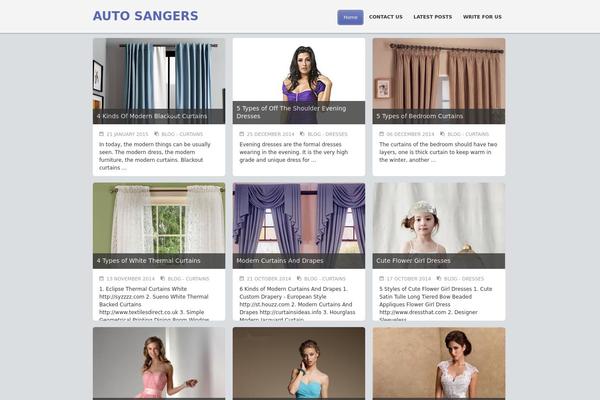Click 'Cute Flower Girl Dresses' title
The image size is (600, 400).
[413, 261]
